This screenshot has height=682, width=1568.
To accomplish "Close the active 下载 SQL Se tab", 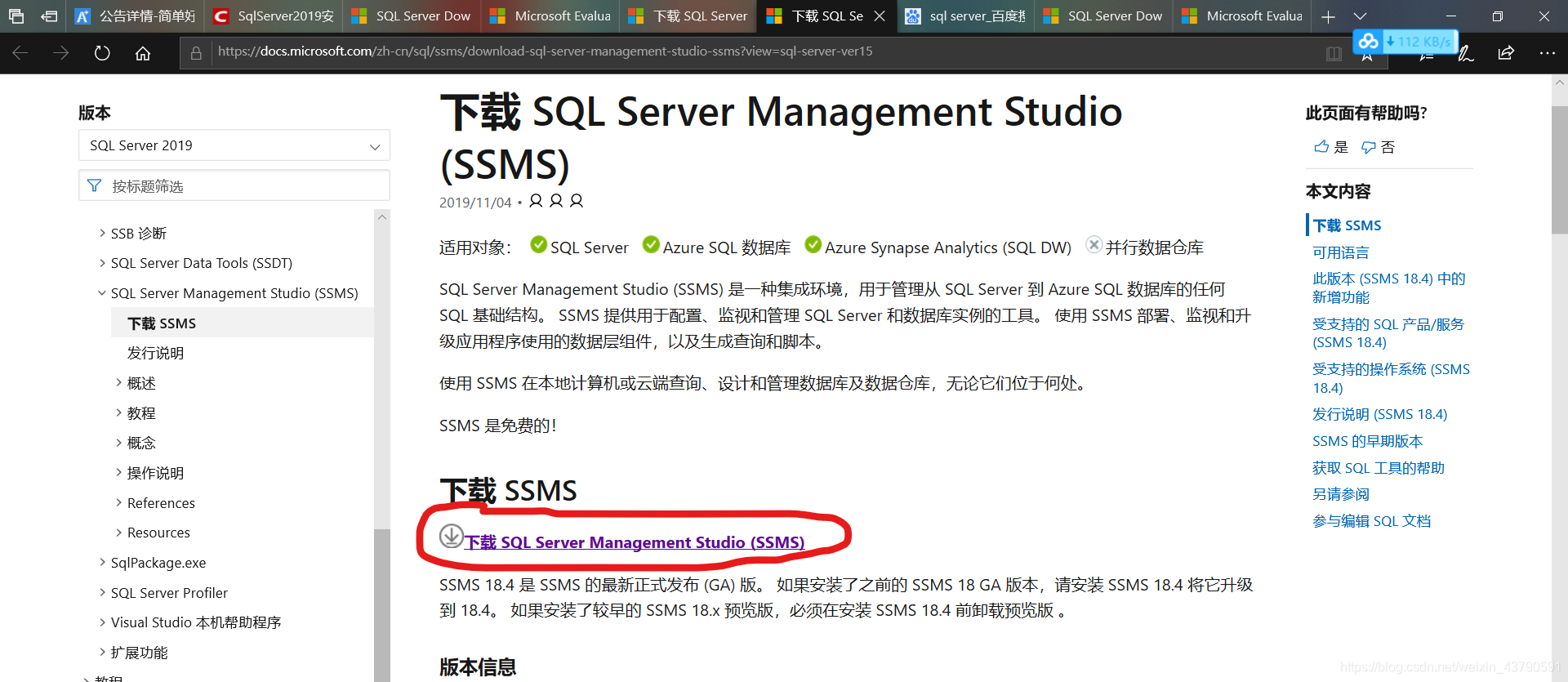I will click(880, 16).
